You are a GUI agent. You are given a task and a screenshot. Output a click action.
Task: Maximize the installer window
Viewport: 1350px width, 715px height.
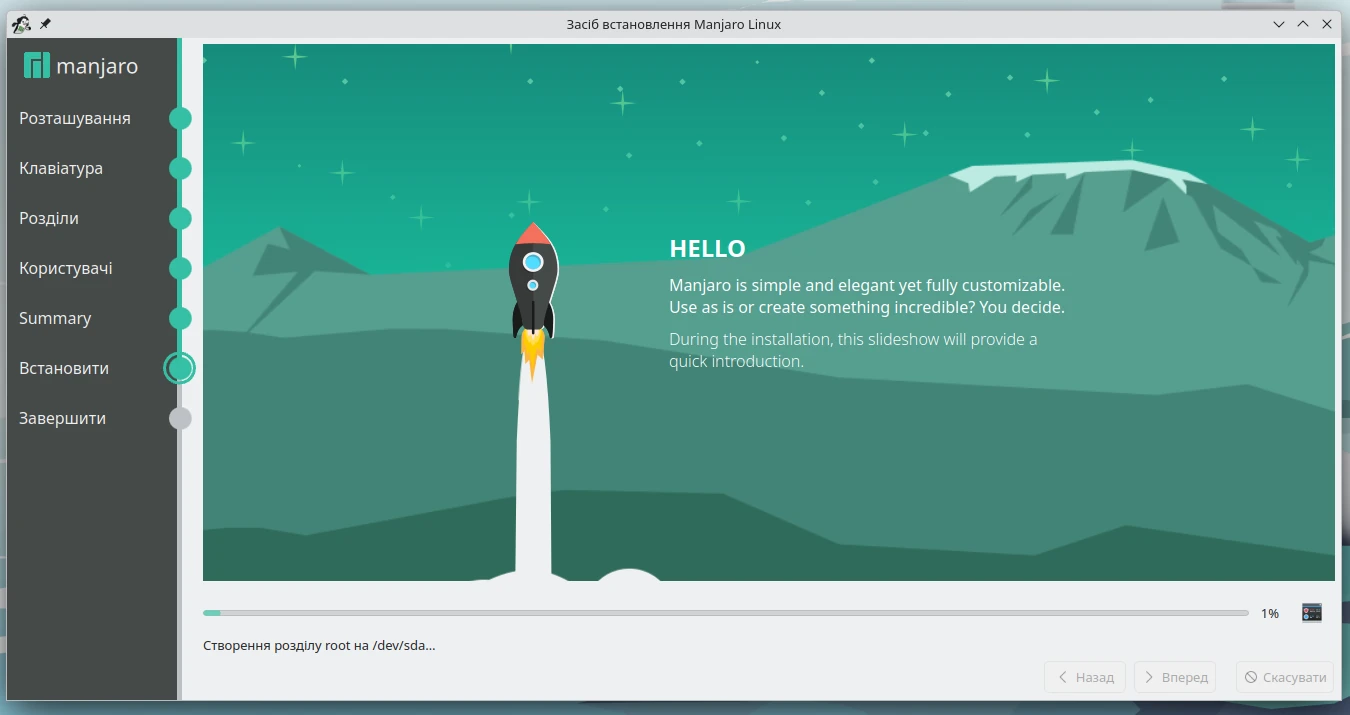[1303, 24]
